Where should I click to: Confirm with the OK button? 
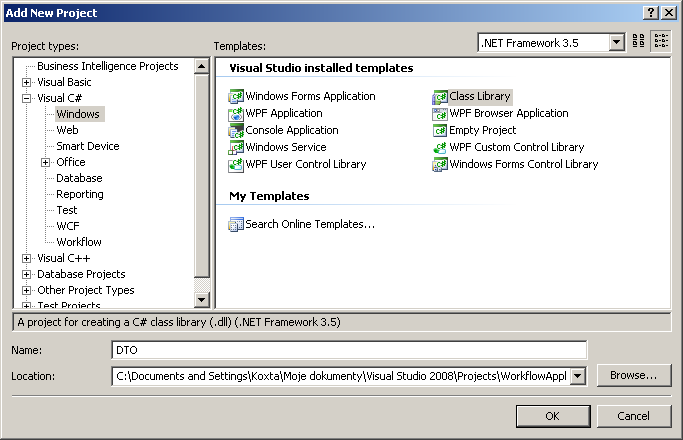[553, 416]
